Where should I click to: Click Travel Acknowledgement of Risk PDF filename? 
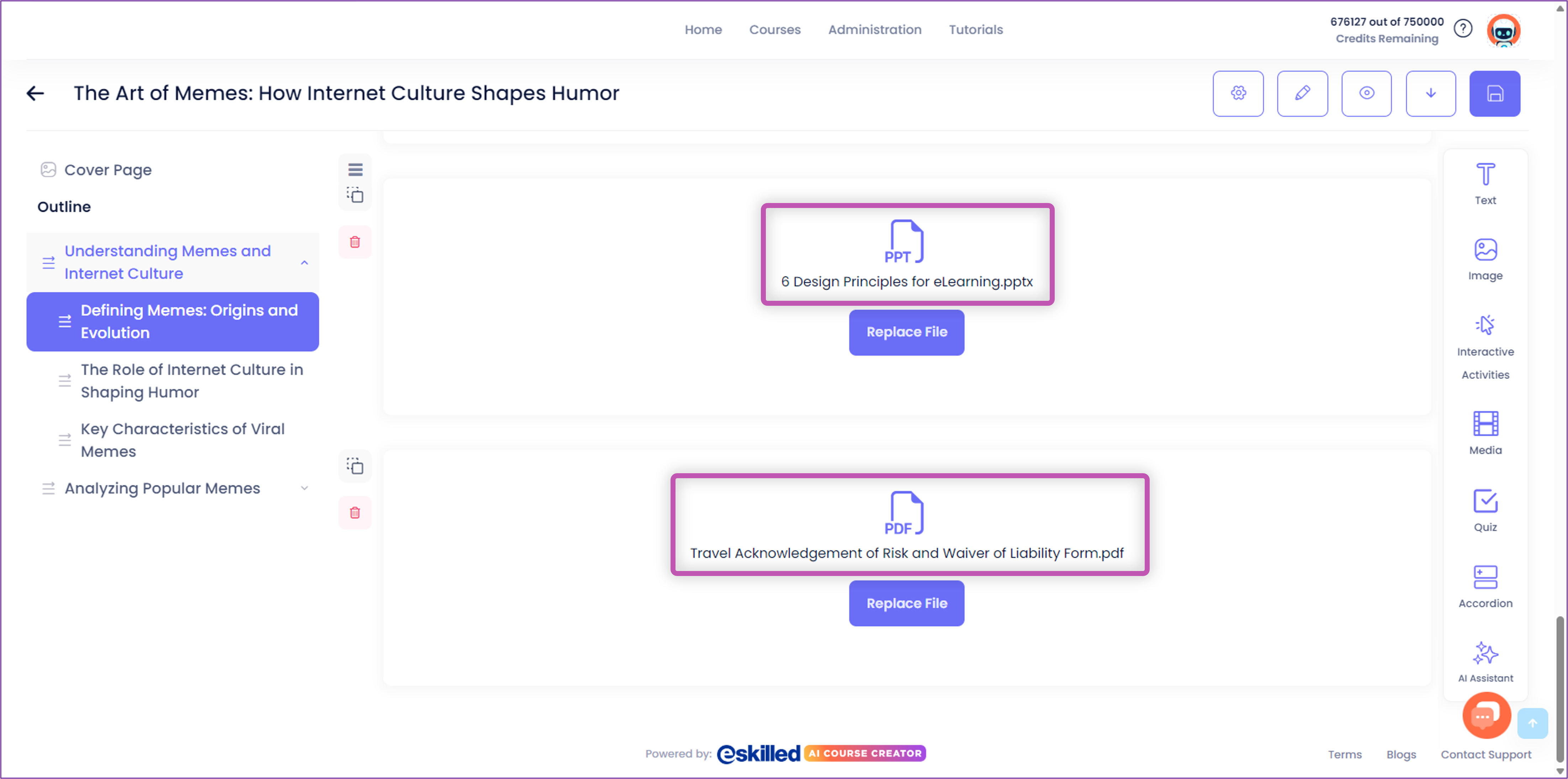[906, 553]
